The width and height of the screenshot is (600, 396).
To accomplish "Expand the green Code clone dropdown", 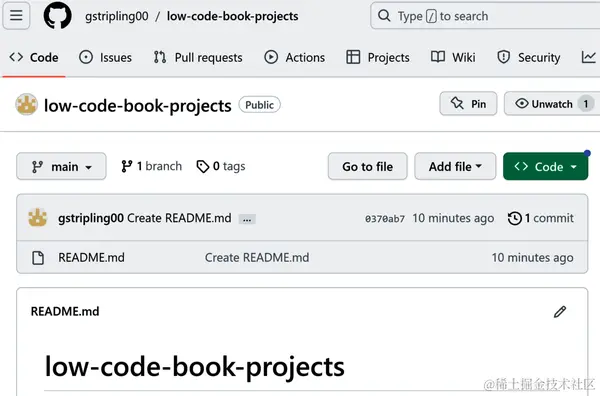I will pos(545,166).
